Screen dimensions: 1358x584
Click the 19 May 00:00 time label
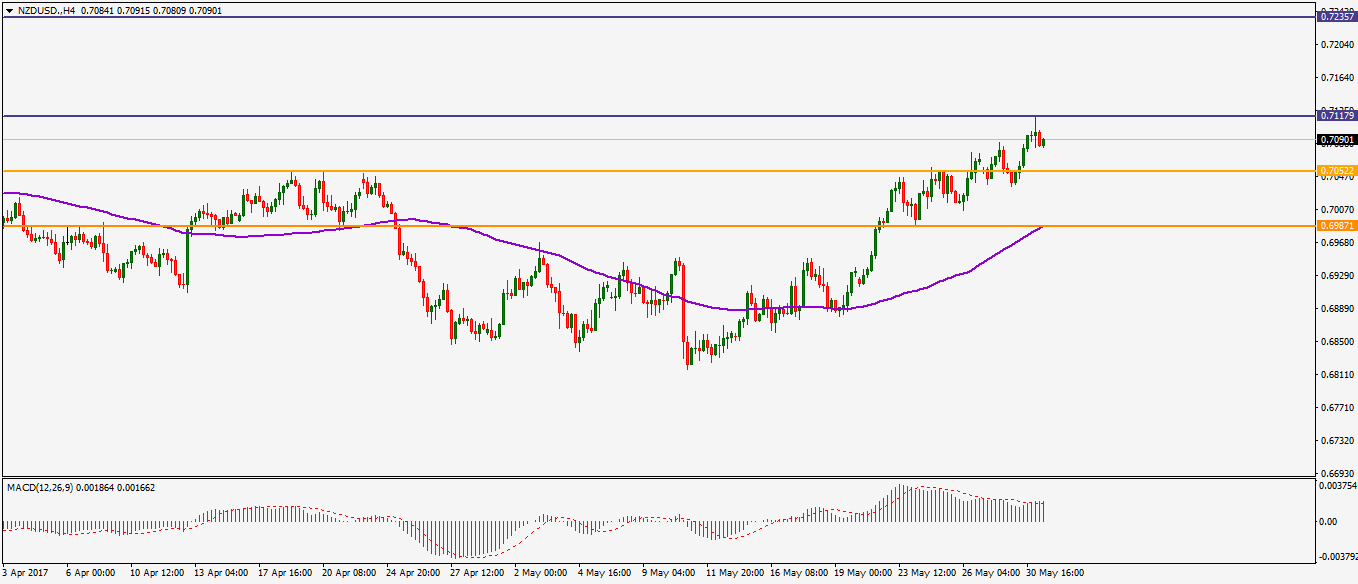pos(862,573)
